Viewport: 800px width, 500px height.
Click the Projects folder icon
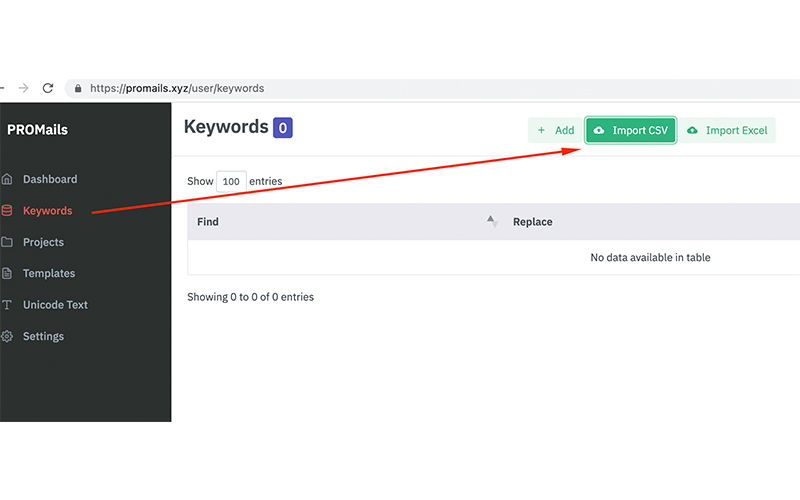(7, 242)
